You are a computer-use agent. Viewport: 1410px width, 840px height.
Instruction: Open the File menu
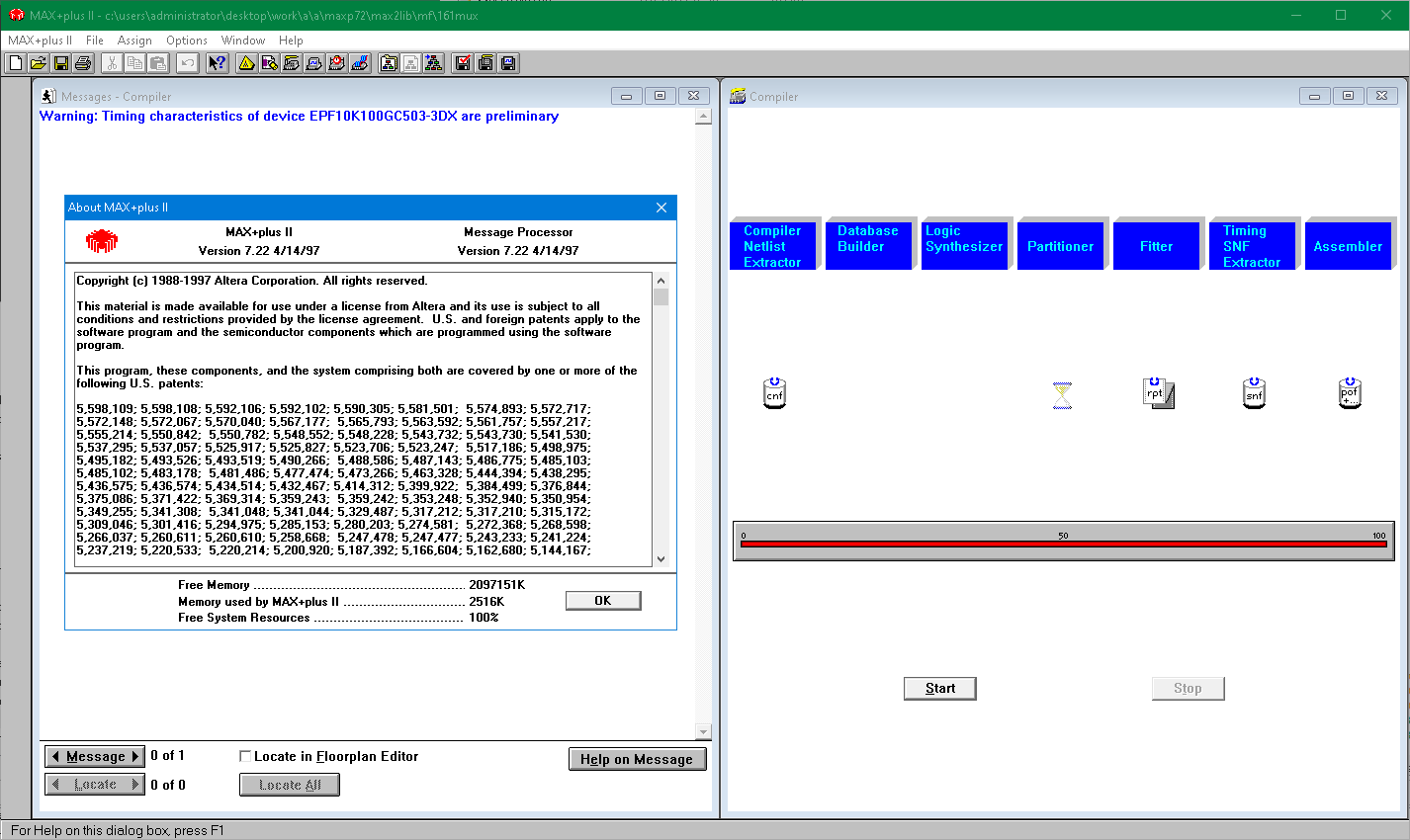[x=95, y=41]
